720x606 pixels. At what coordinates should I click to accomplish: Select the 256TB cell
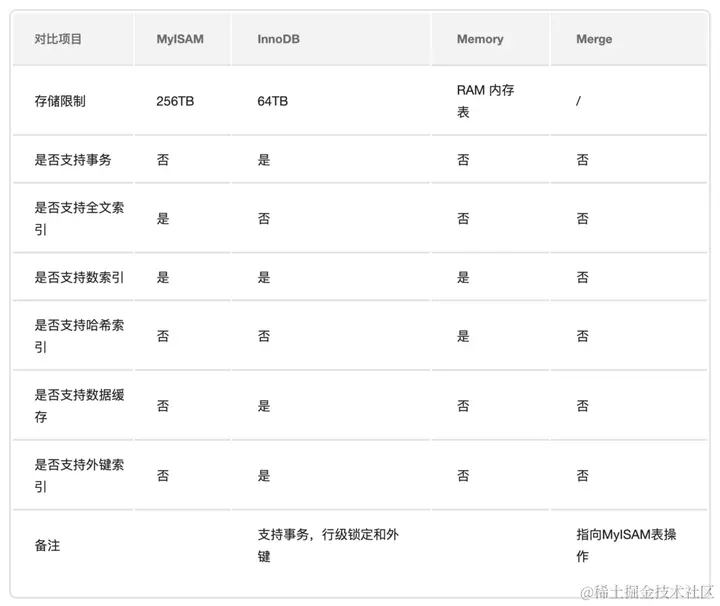(x=175, y=101)
